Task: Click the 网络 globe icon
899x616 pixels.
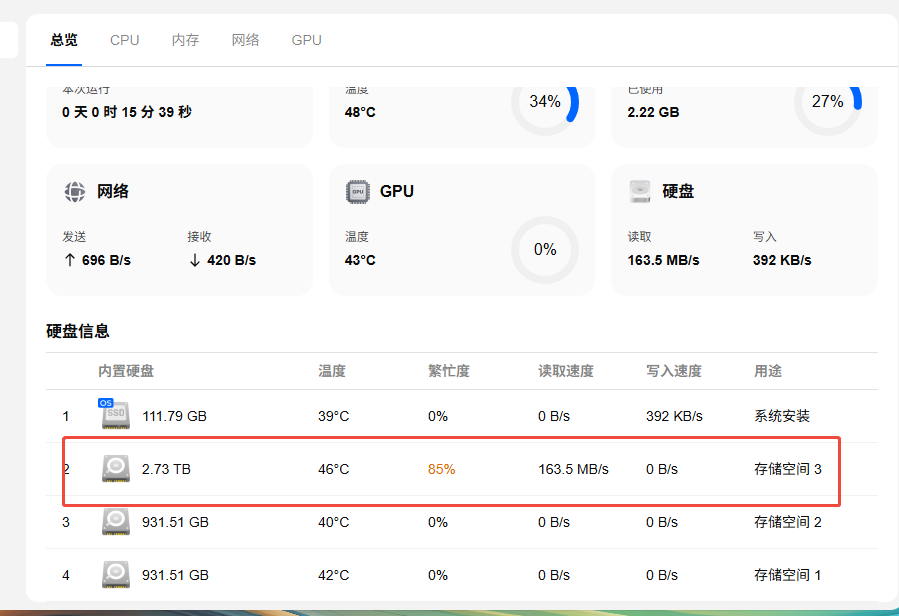Action: [75, 192]
